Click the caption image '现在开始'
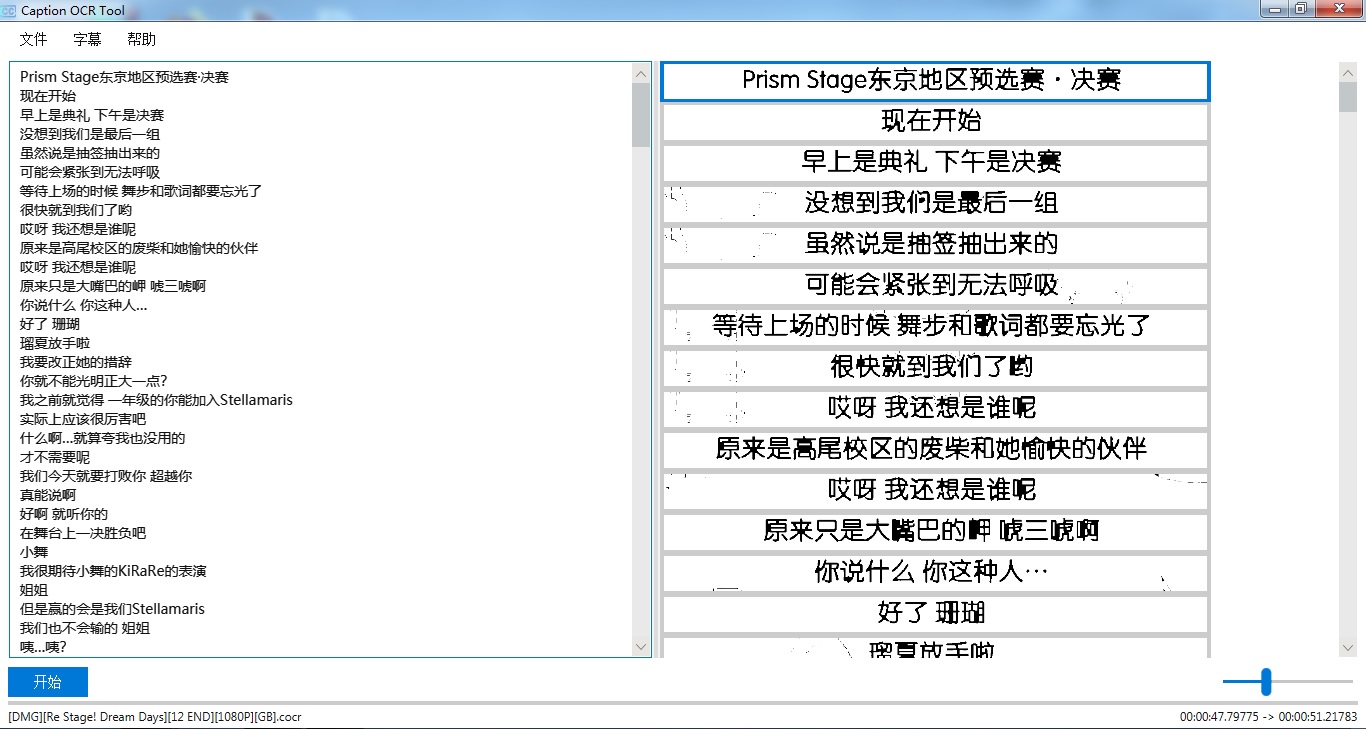1366x729 pixels. click(935, 122)
